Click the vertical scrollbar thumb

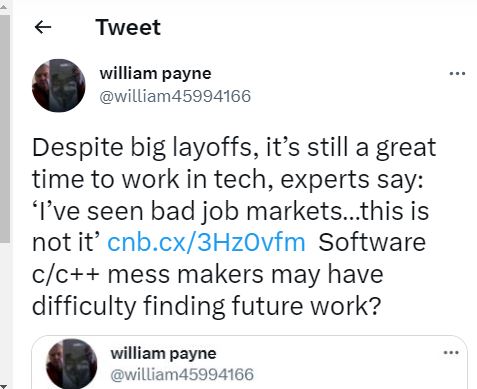[x=5, y=128]
